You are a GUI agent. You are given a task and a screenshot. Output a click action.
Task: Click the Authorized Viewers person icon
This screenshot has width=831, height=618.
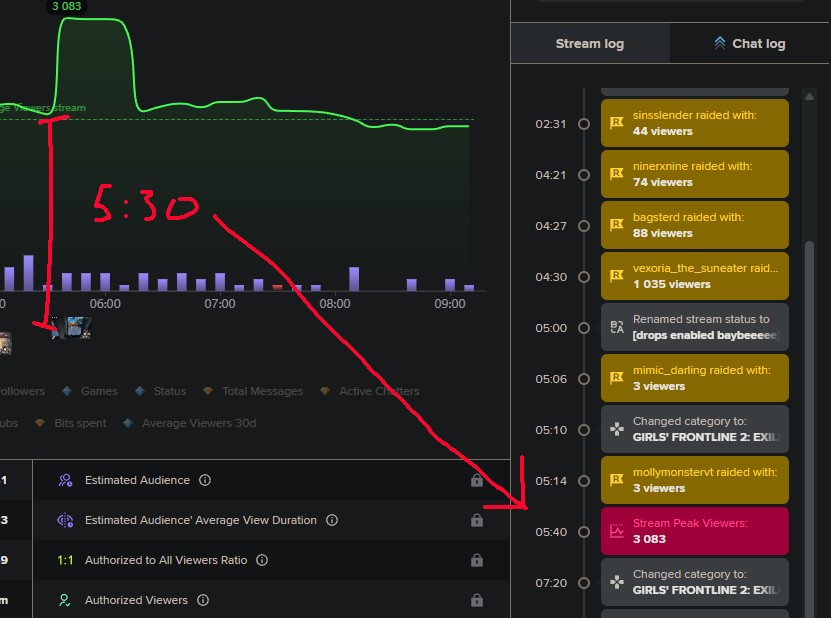(65, 600)
